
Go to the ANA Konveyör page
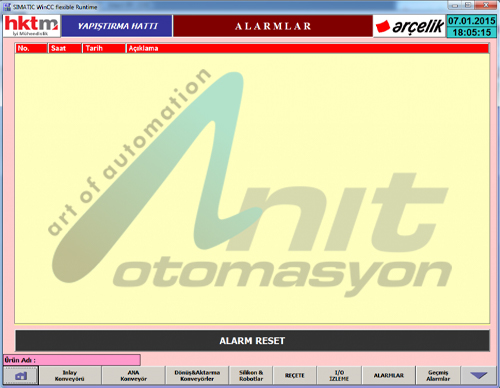coord(134,375)
